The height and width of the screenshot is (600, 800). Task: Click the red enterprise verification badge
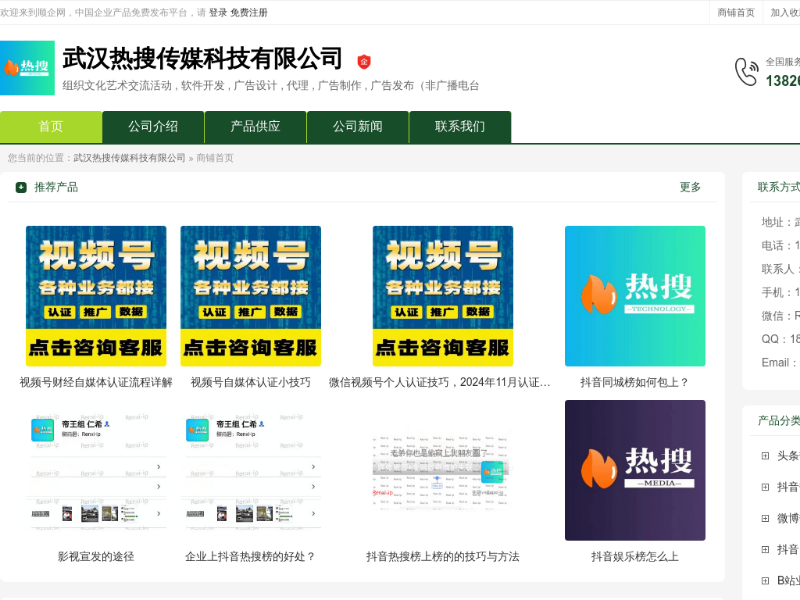pyautogui.click(x=364, y=62)
